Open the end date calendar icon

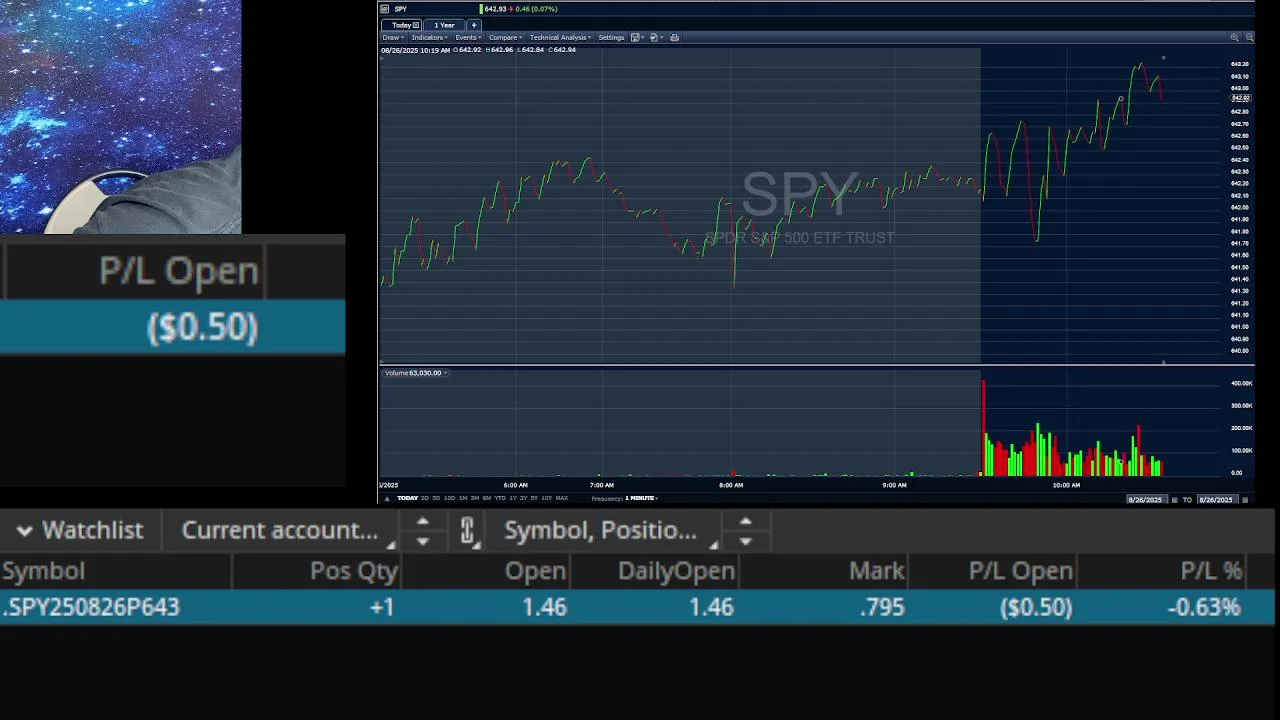[1245, 500]
